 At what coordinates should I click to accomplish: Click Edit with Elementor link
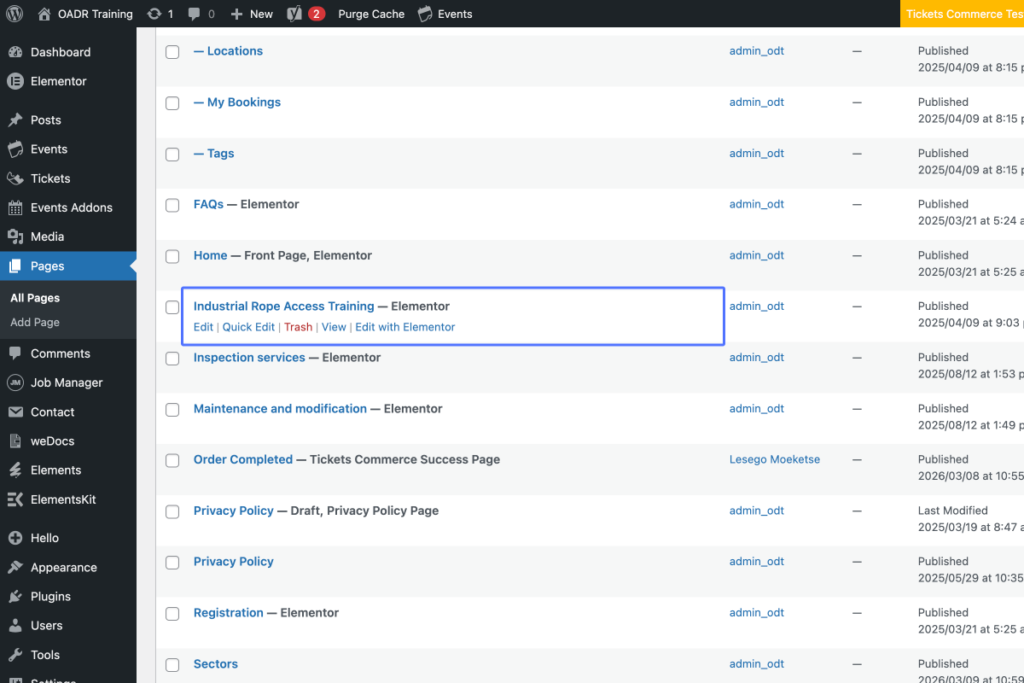pos(405,327)
